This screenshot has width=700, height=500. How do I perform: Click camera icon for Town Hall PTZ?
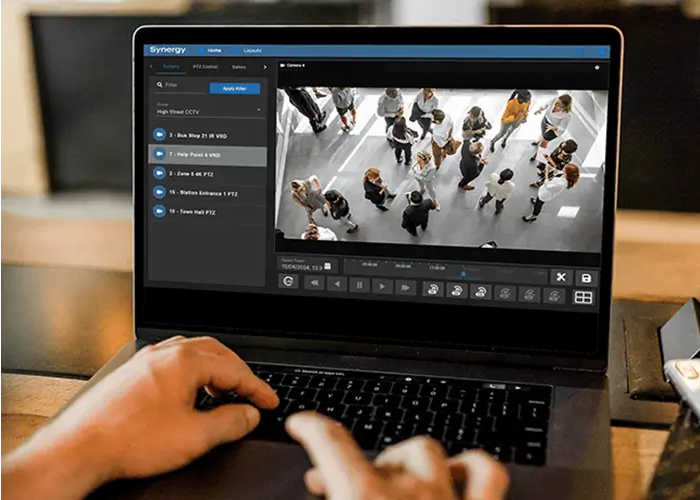coord(159,211)
